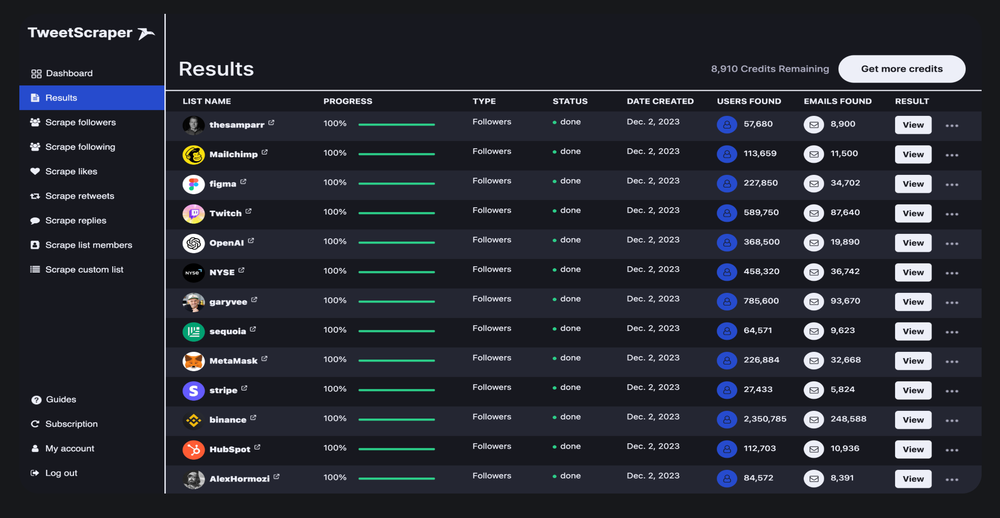Open more options menu for NYSE row
This screenshot has height=518, width=1000.
pos(951,273)
